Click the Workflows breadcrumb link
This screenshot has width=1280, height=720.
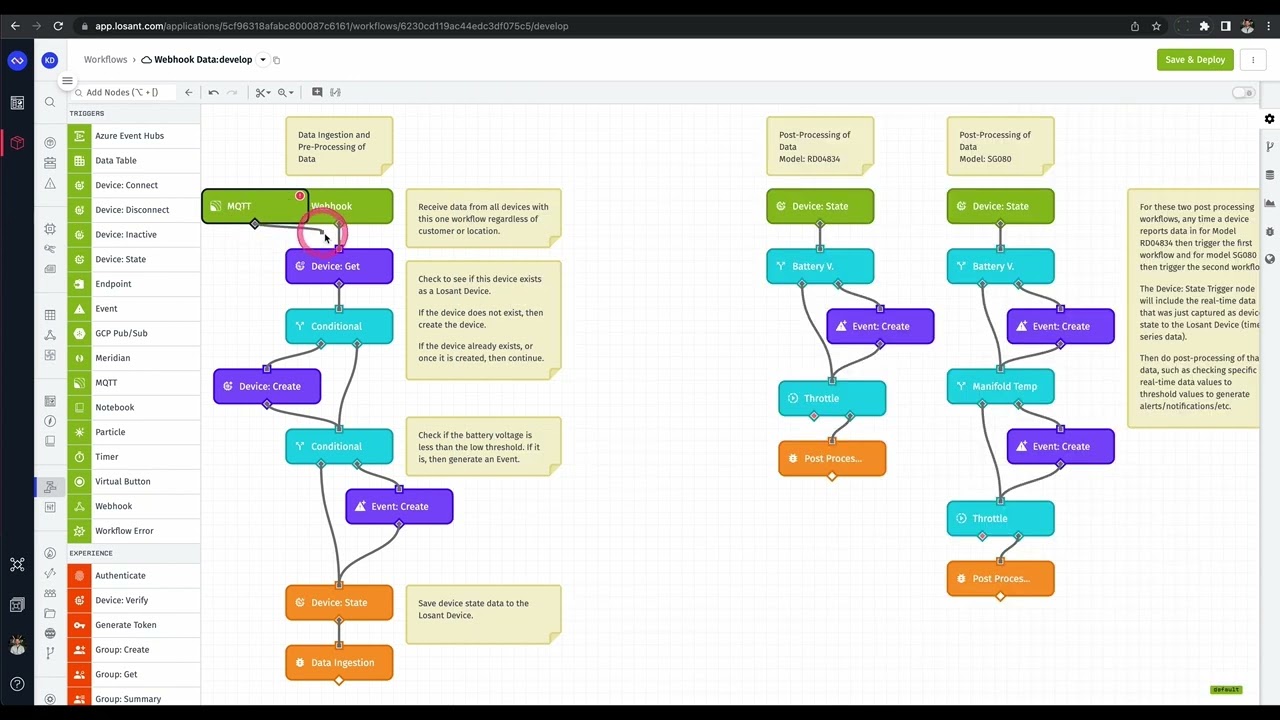[x=105, y=60]
